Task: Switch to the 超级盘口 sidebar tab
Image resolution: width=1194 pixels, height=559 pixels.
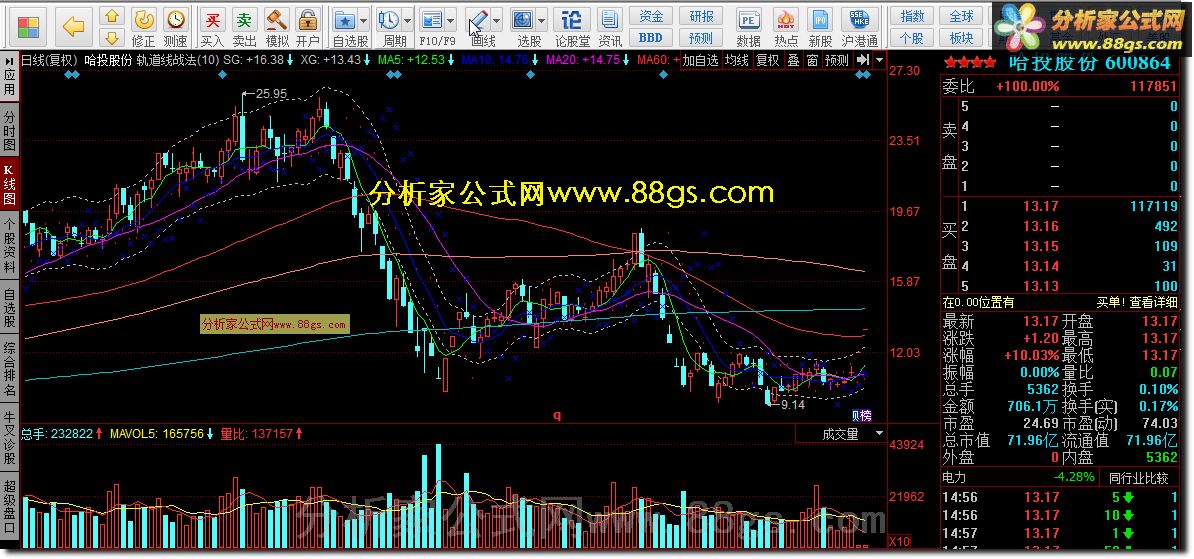Action: pyautogui.click(x=9, y=506)
